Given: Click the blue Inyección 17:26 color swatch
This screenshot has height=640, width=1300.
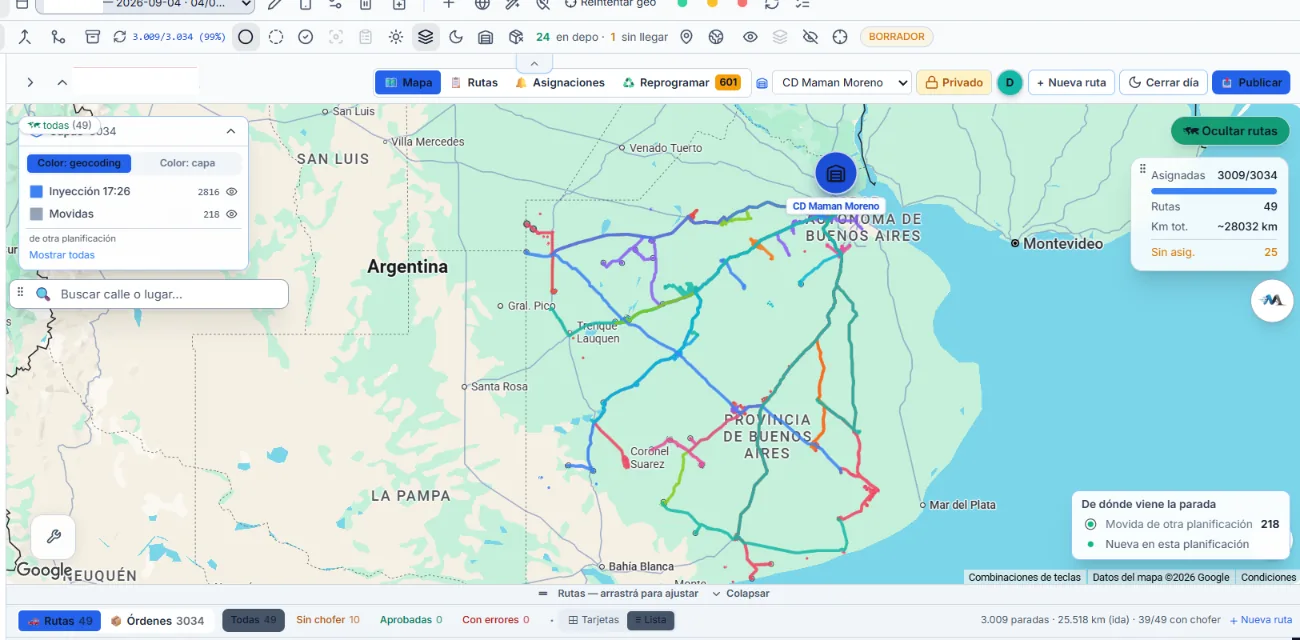Looking at the screenshot, I should coord(36,191).
